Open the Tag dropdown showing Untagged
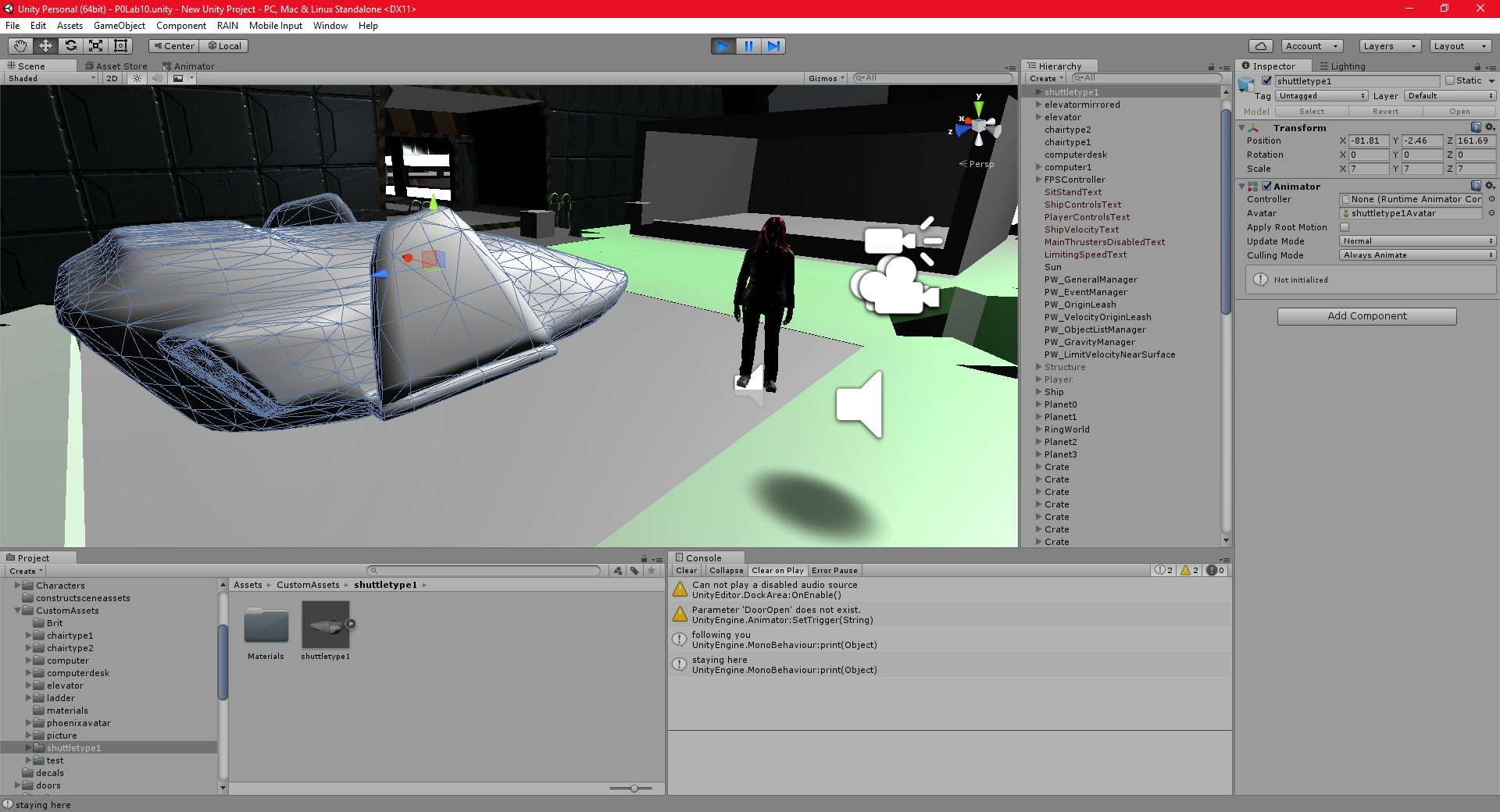The width and height of the screenshot is (1500, 812). click(x=1321, y=96)
